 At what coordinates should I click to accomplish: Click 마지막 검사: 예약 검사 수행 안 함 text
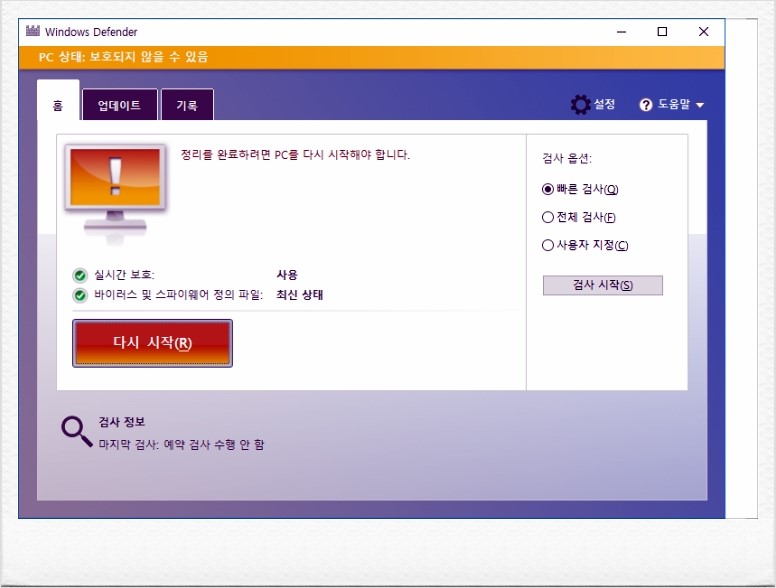tap(181, 444)
